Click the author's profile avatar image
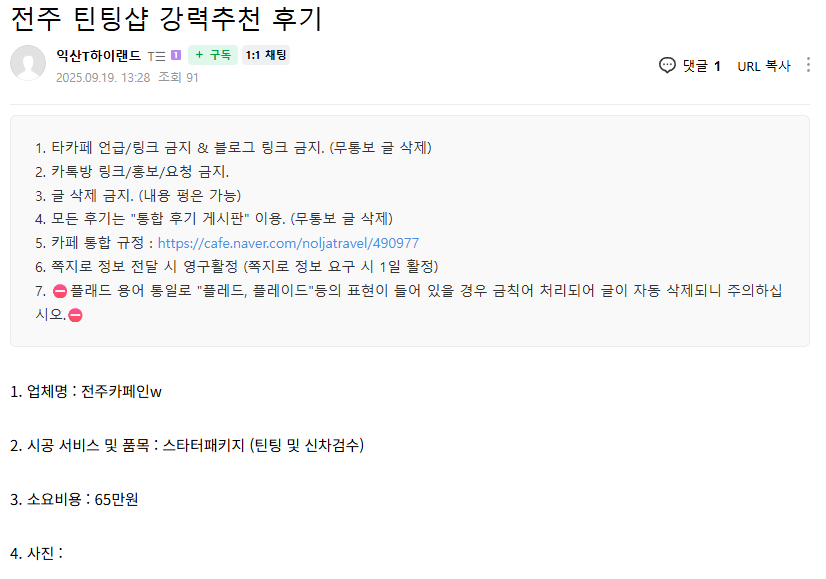 point(28,63)
